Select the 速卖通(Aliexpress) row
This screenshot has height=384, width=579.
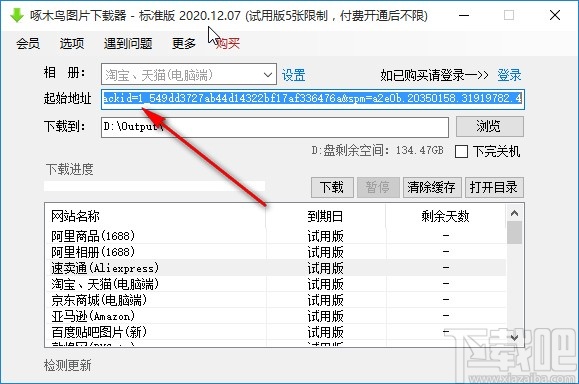pyautogui.click(x=275, y=268)
